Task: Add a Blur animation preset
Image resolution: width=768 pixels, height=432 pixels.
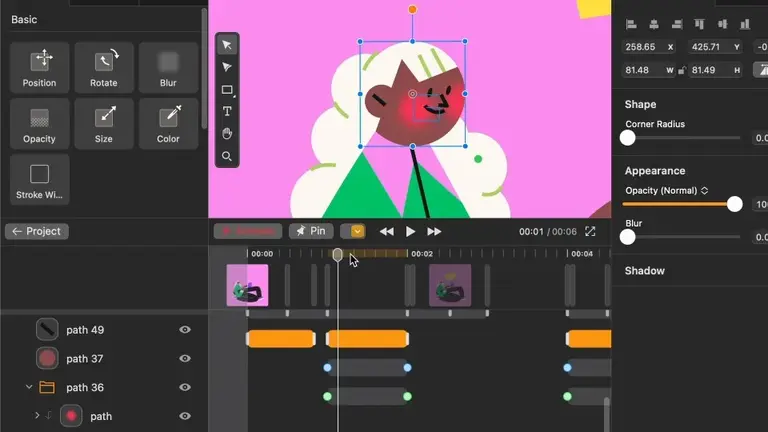Action: click(168, 67)
